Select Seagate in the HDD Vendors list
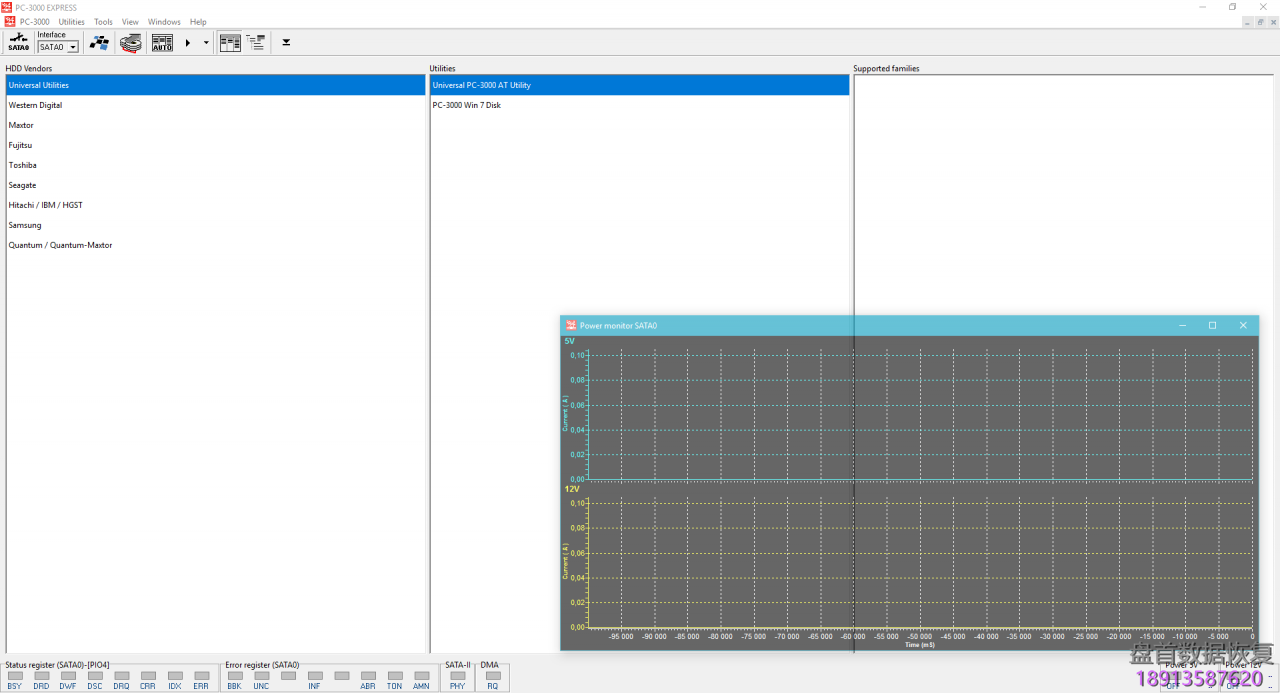 coord(22,185)
